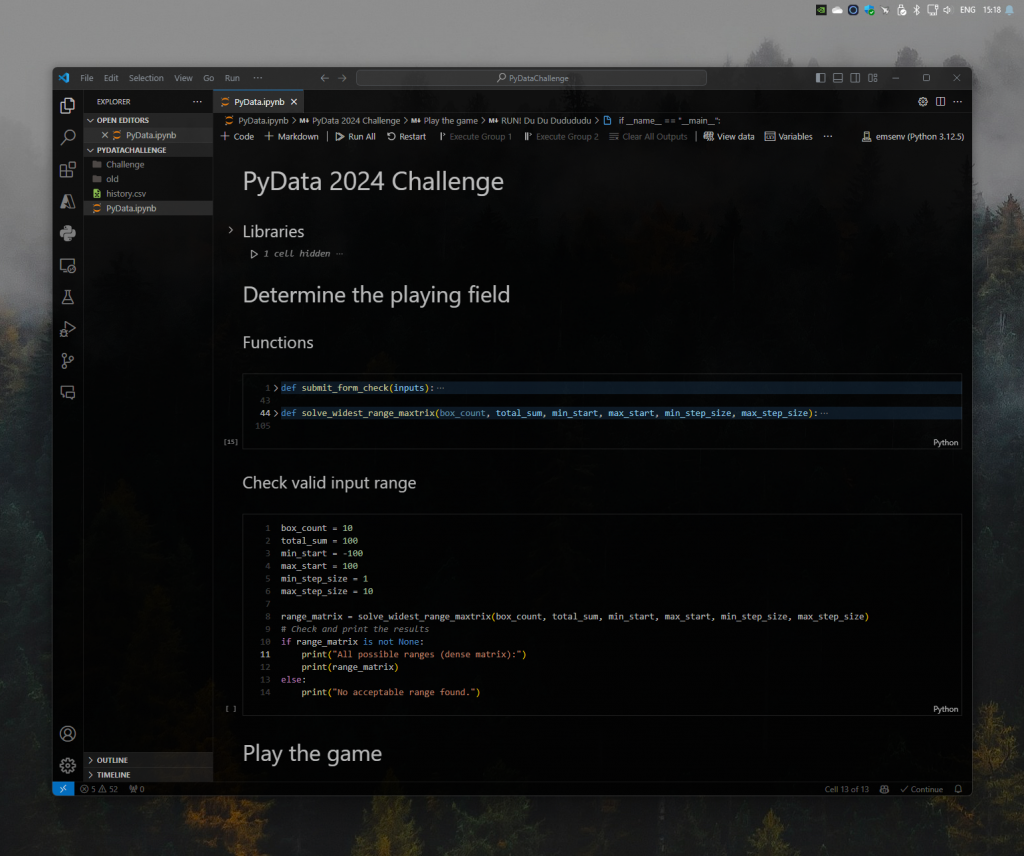1024x856 pixels.
Task: Toggle the secondary sidebar icon
Action: pyautogui.click(x=854, y=77)
